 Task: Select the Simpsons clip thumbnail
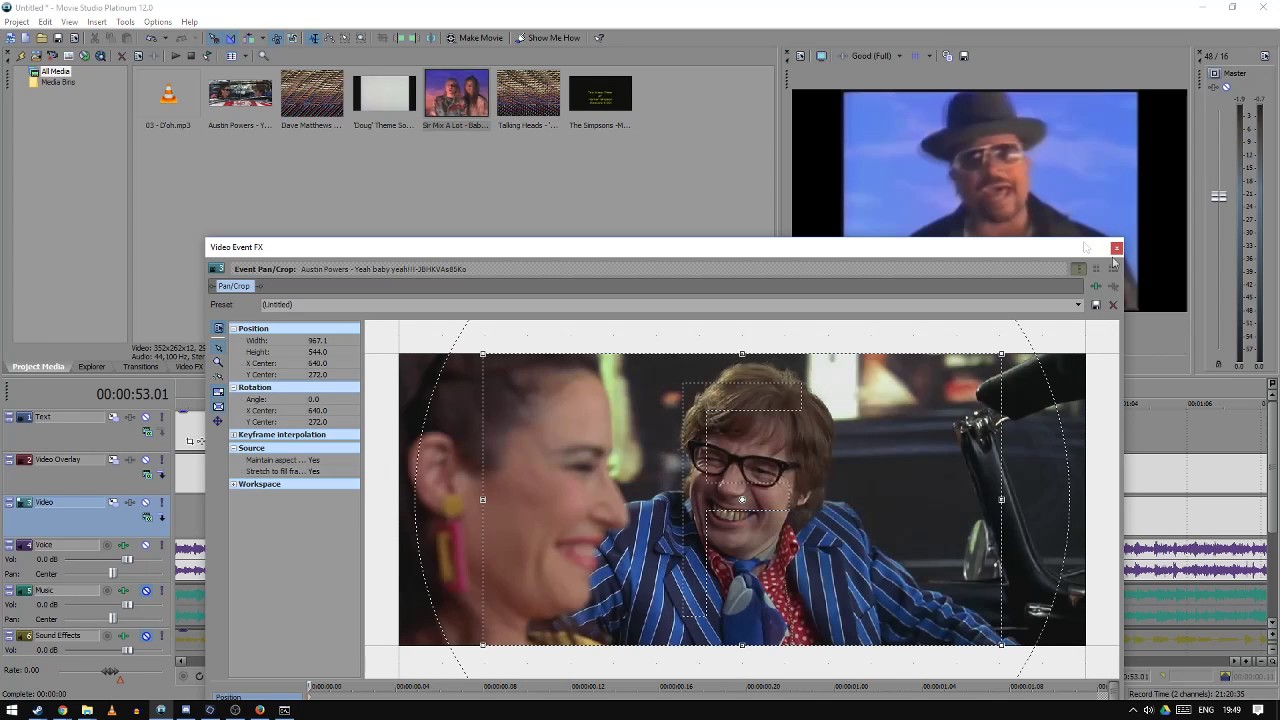tap(600, 93)
